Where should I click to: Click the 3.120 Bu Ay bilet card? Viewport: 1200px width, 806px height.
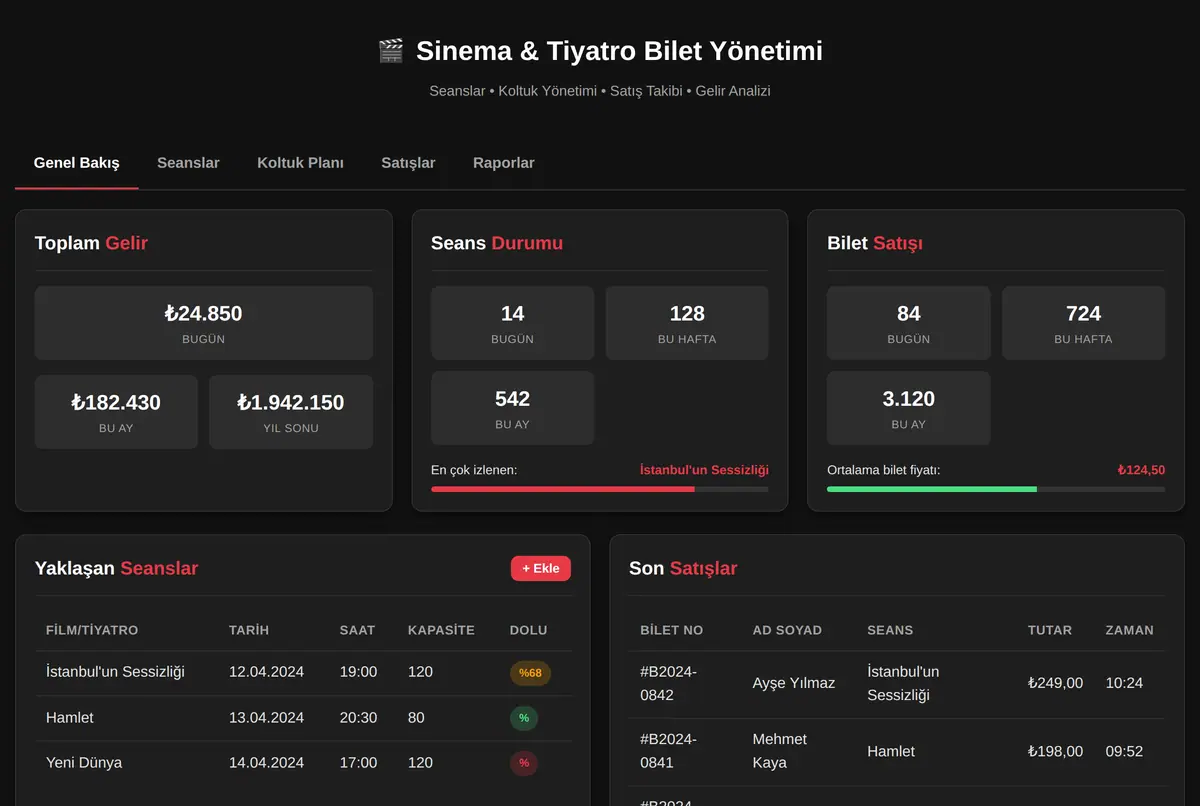pyautogui.click(x=909, y=408)
